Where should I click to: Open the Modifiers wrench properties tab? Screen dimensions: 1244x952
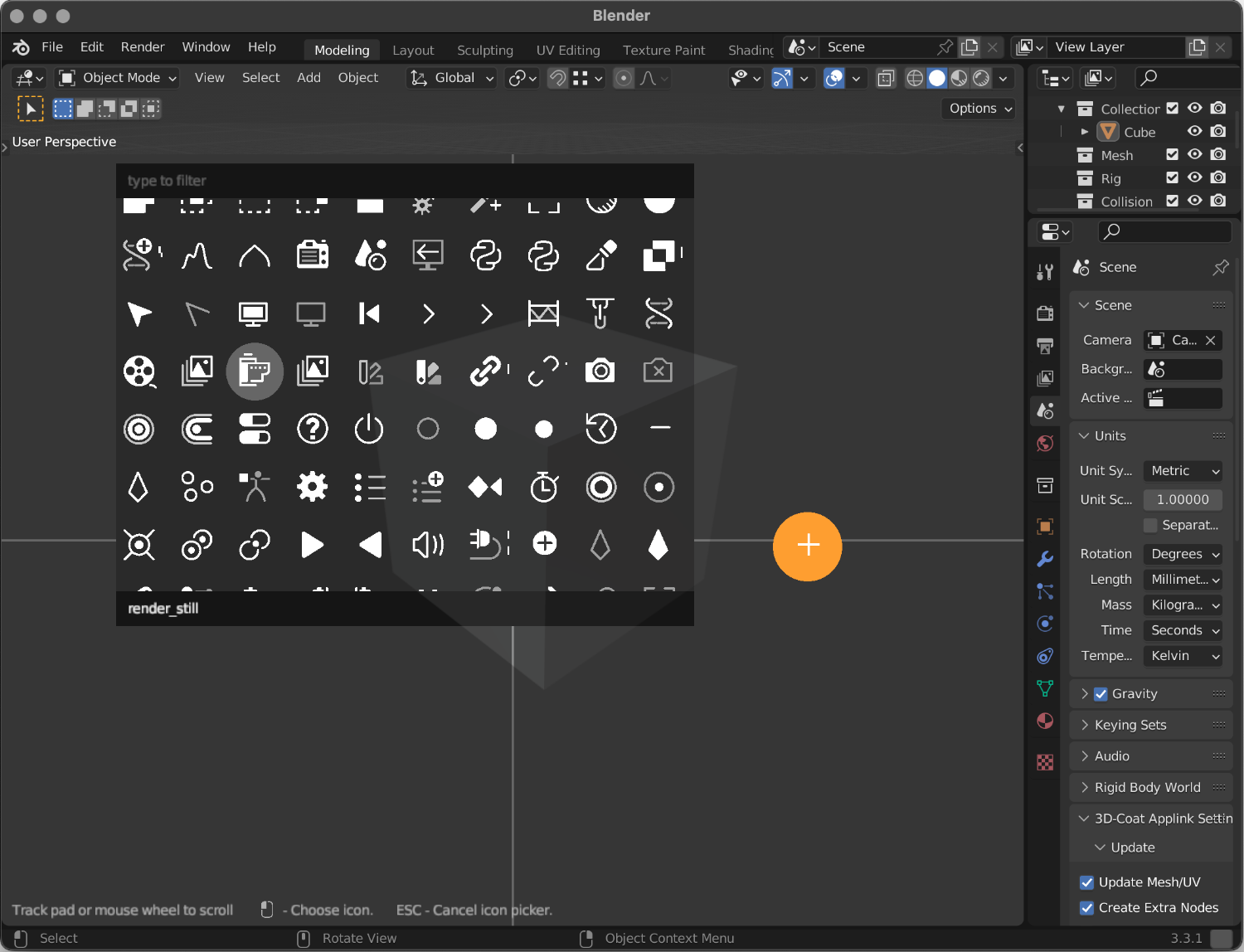tap(1045, 559)
